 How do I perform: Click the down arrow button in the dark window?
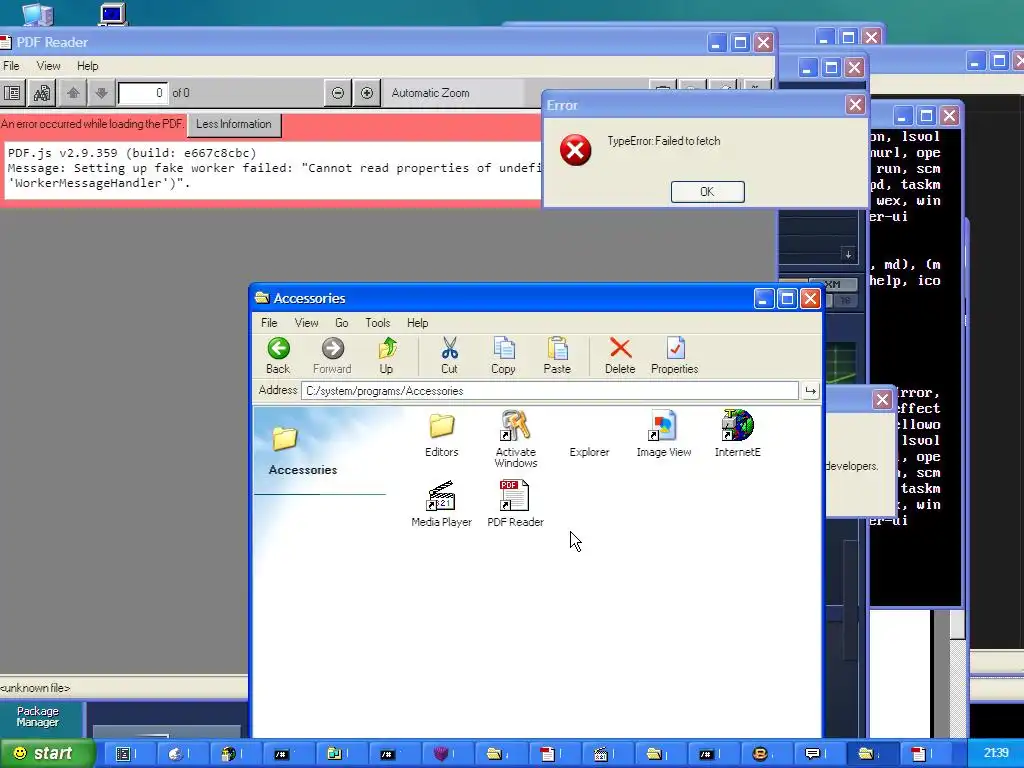click(x=848, y=255)
